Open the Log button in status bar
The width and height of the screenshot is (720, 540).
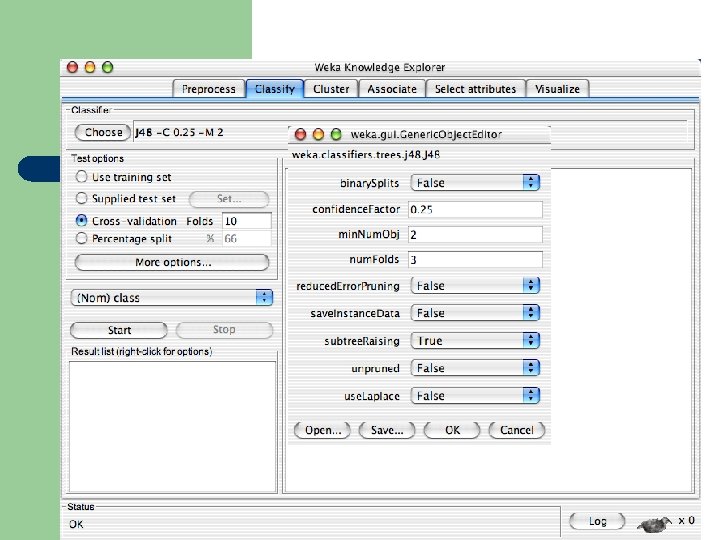click(597, 521)
